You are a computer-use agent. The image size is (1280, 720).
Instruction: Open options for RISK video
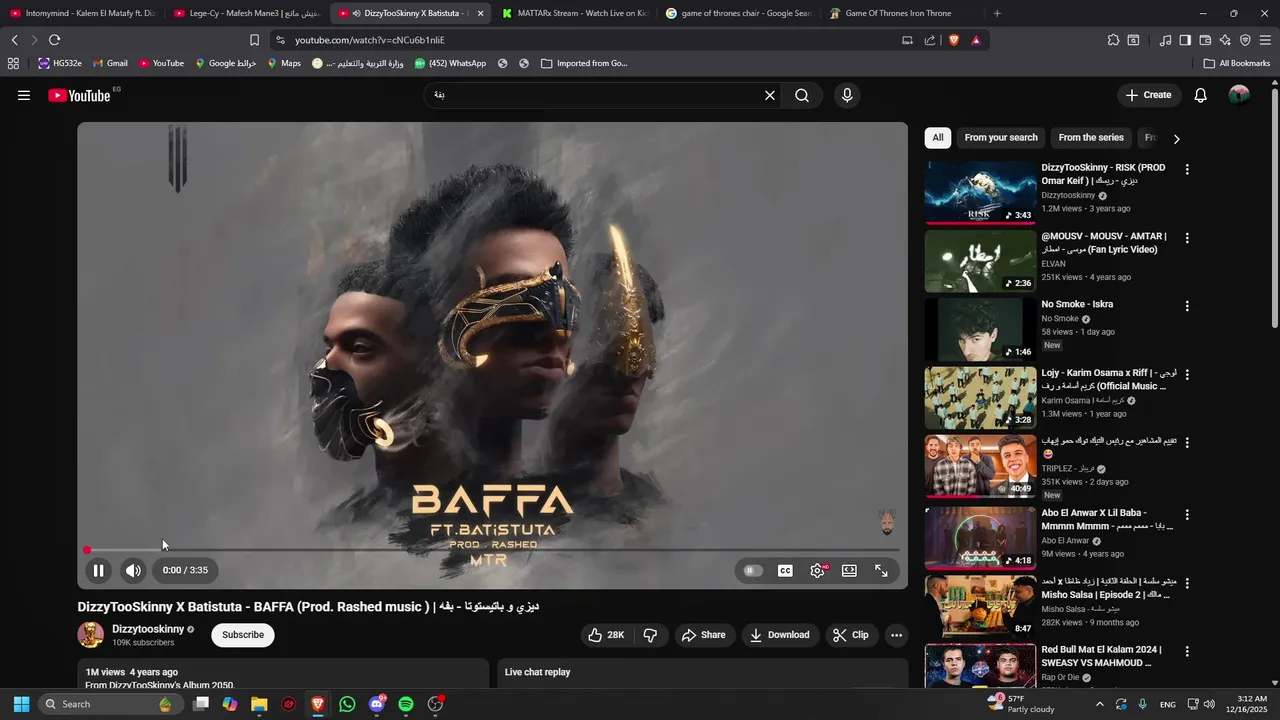click(1187, 170)
